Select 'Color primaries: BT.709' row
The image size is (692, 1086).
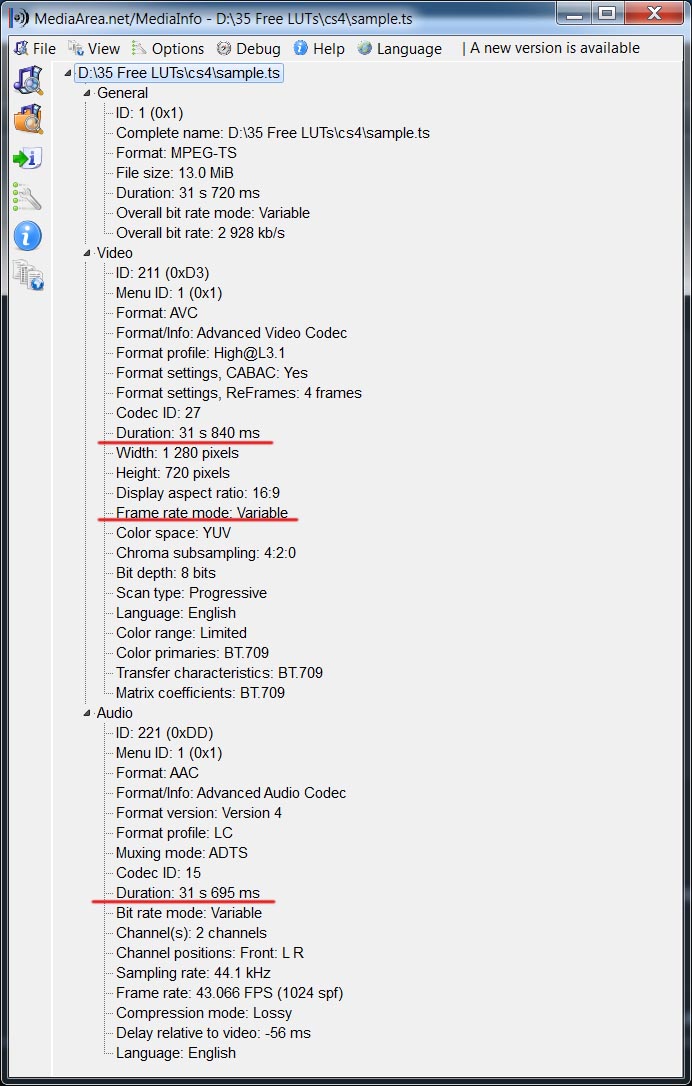pyautogui.click(x=193, y=653)
